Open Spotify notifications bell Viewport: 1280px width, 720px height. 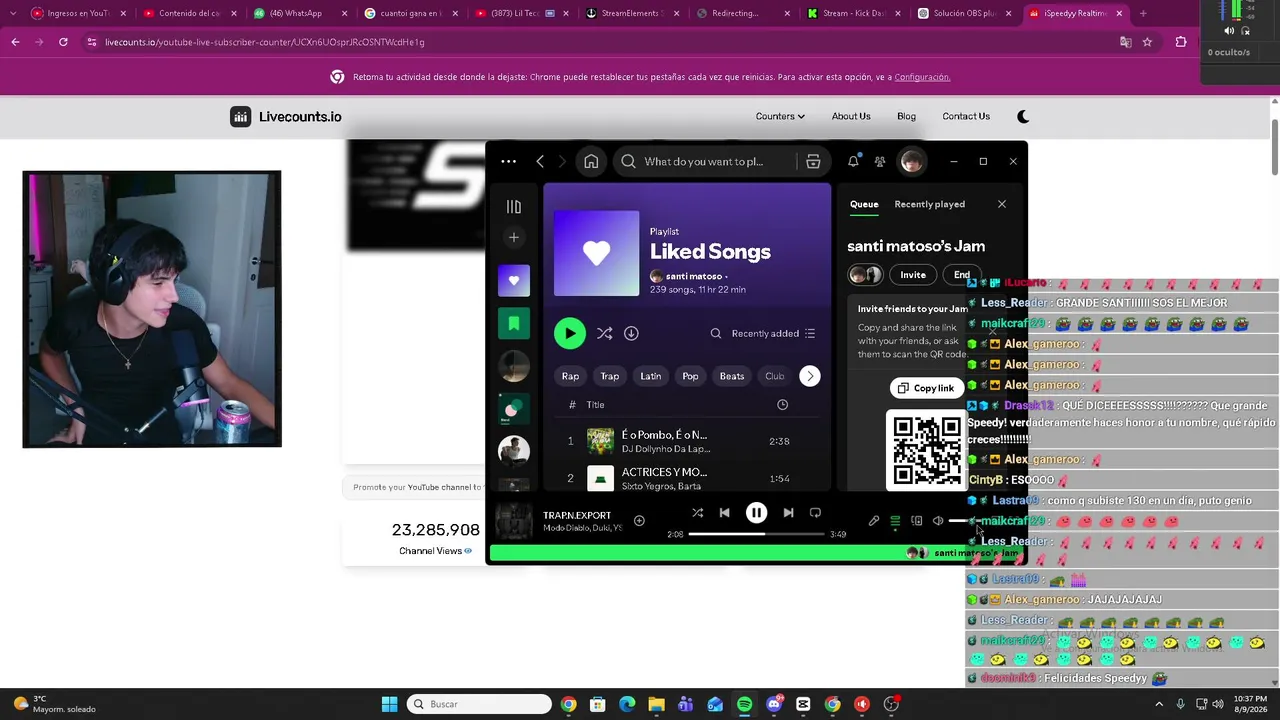point(853,161)
